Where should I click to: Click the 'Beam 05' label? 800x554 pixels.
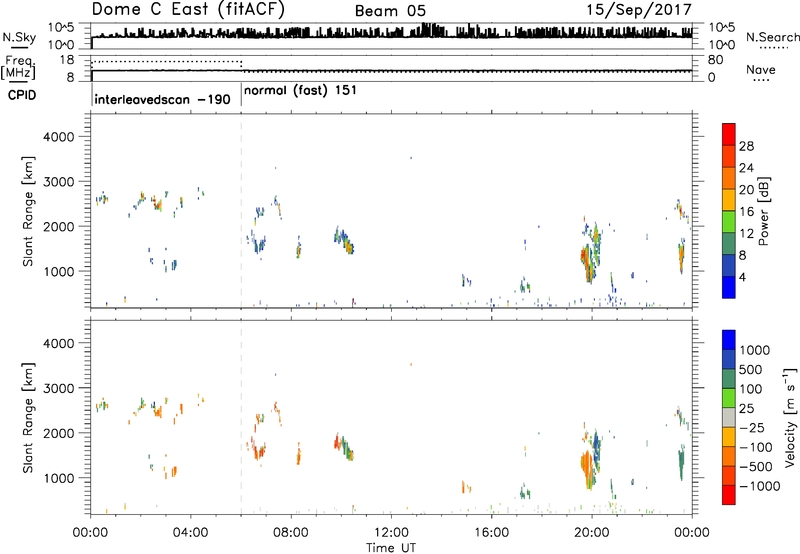[x=390, y=11]
